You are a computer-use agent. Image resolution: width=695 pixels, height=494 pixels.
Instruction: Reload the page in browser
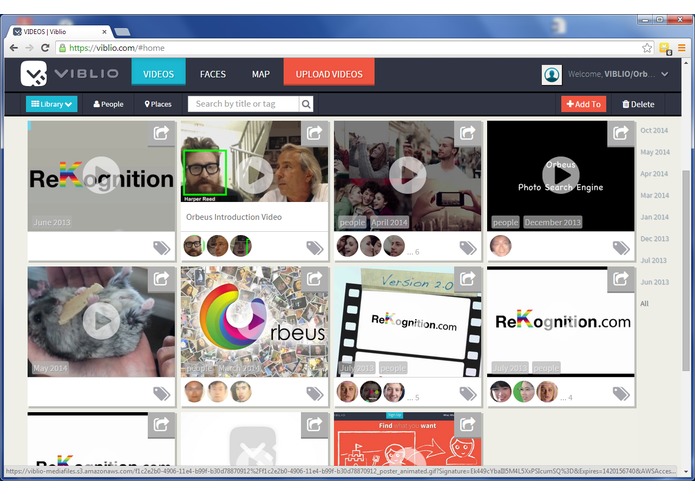[45, 48]
